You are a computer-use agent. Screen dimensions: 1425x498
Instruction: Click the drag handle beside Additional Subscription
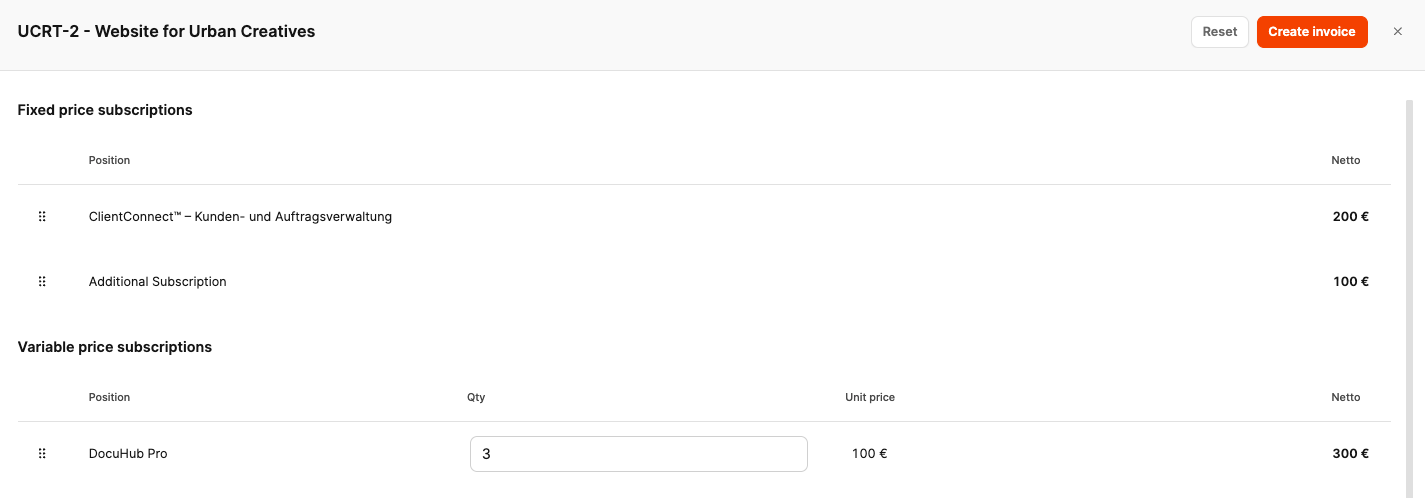tap(42, 282)
